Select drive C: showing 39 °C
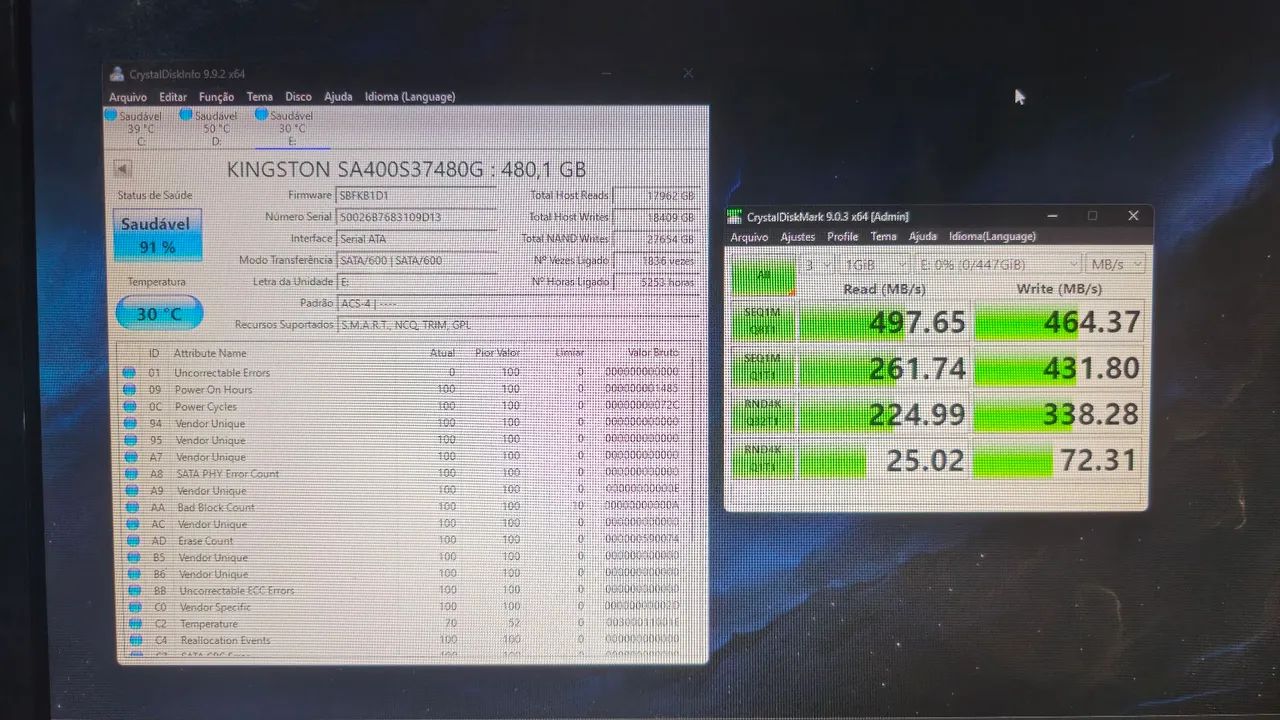1280x720 pixels. coord(133,128)
